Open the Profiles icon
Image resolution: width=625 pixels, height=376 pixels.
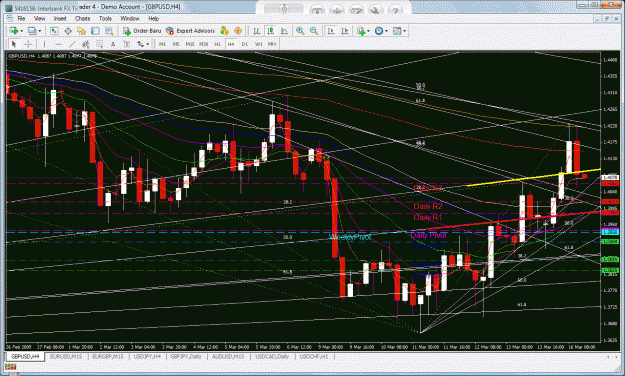click(x=32, y=31)
